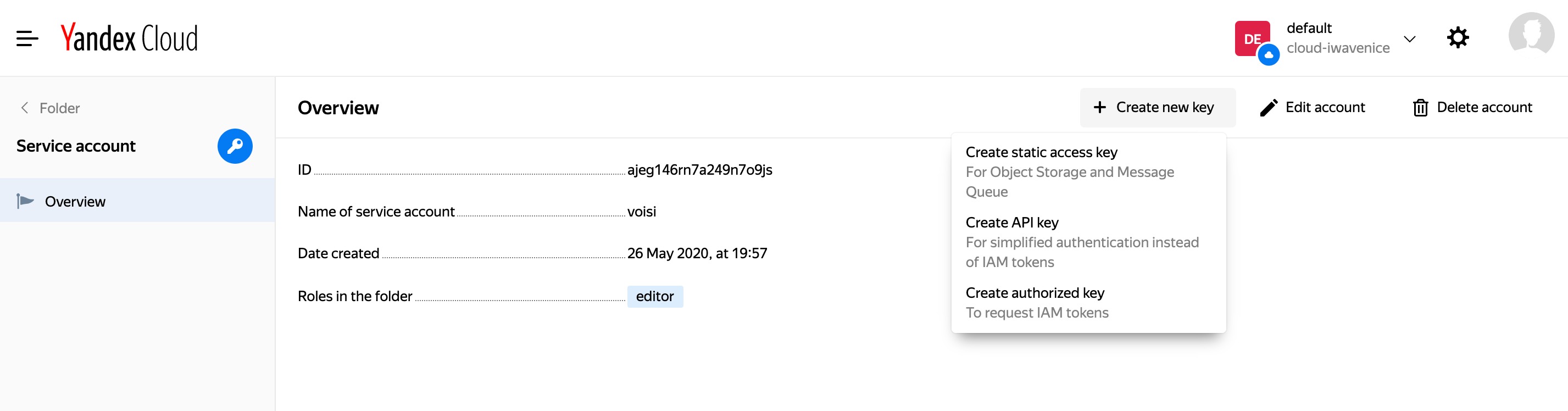Open settings via the gear icon
Screen dimensions: 1568x411
click(1457, 38)
